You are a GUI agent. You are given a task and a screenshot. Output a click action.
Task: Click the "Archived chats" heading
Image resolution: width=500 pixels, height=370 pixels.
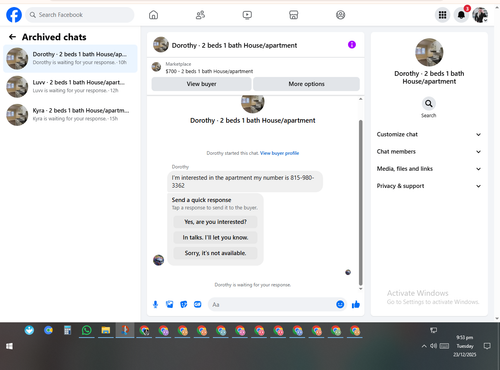click(x=54, y=37)
